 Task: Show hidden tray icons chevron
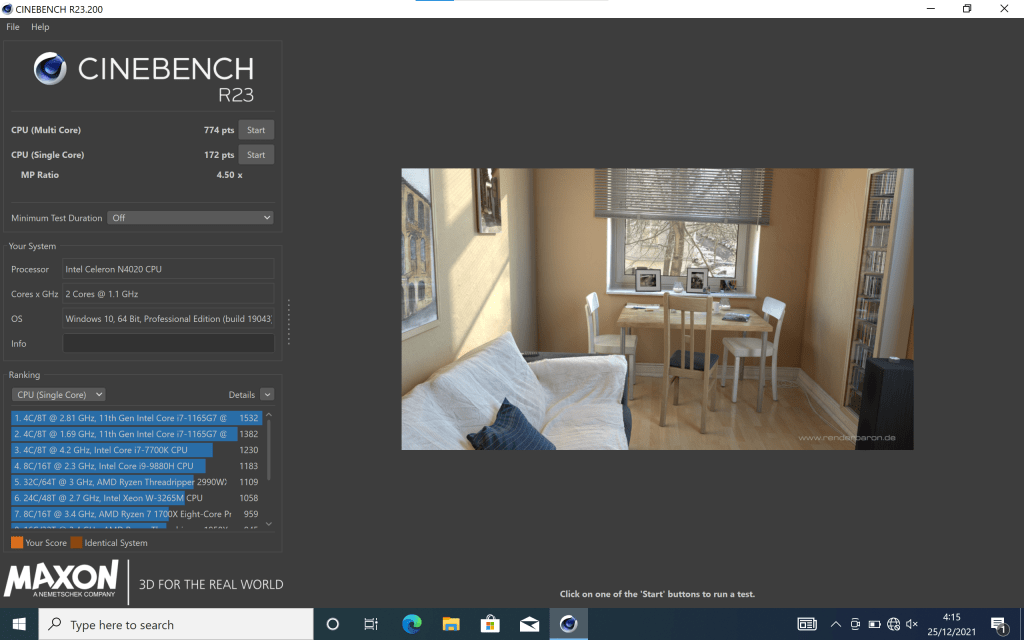click(835, 624)
